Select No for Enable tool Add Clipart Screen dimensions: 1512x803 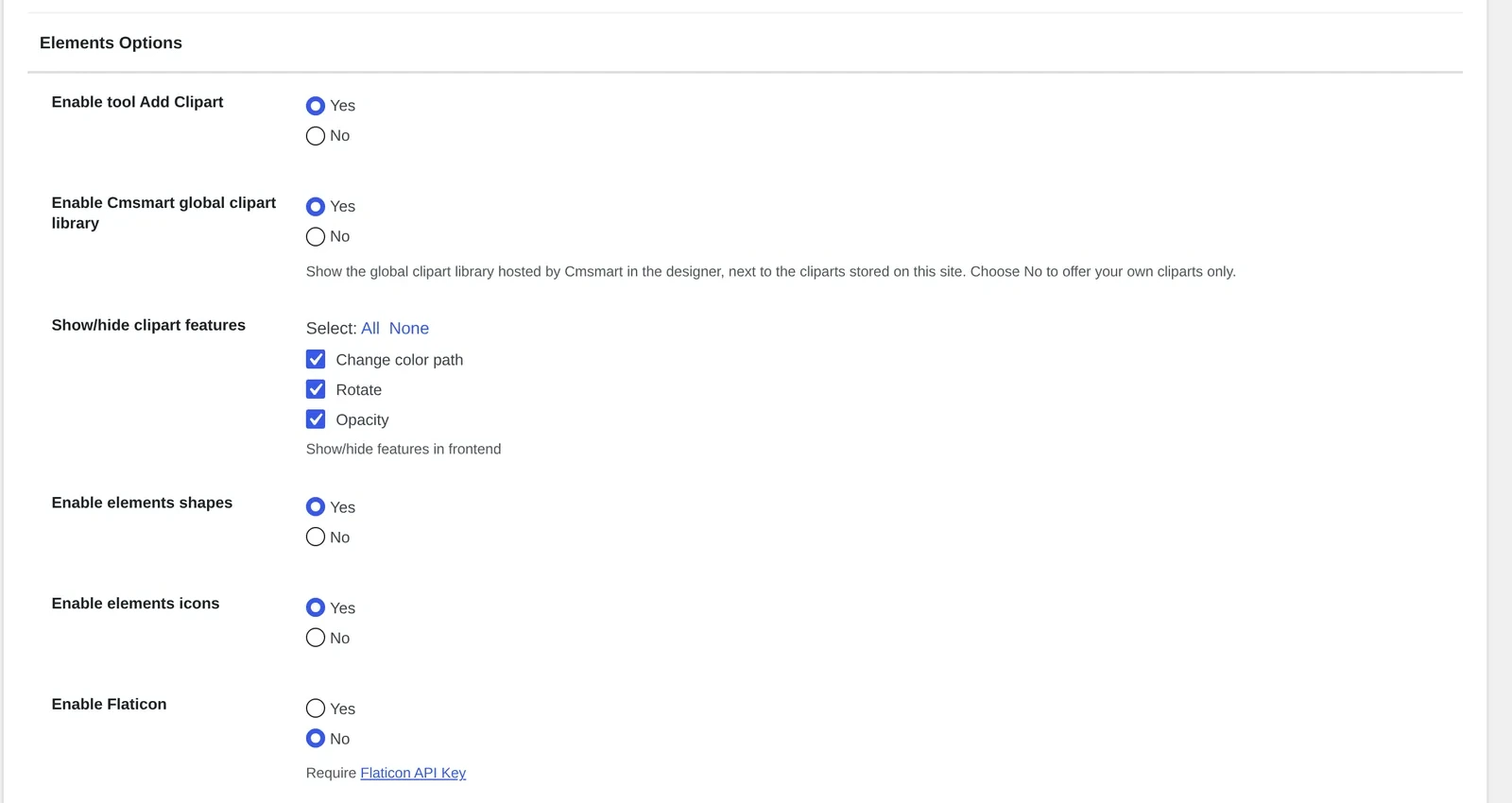pos(316,136)
